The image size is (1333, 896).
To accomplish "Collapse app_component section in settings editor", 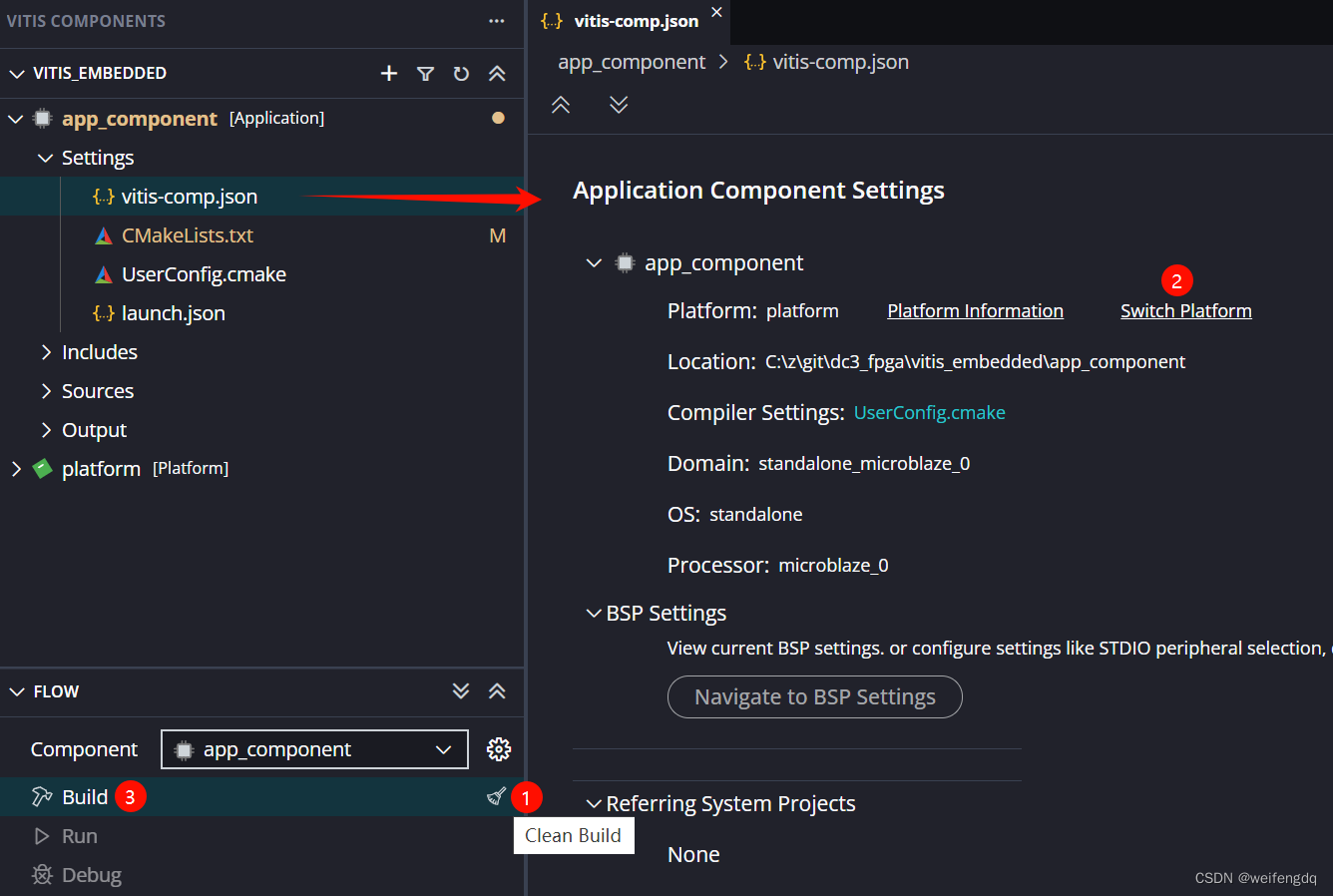I will [x=595, y=263].
